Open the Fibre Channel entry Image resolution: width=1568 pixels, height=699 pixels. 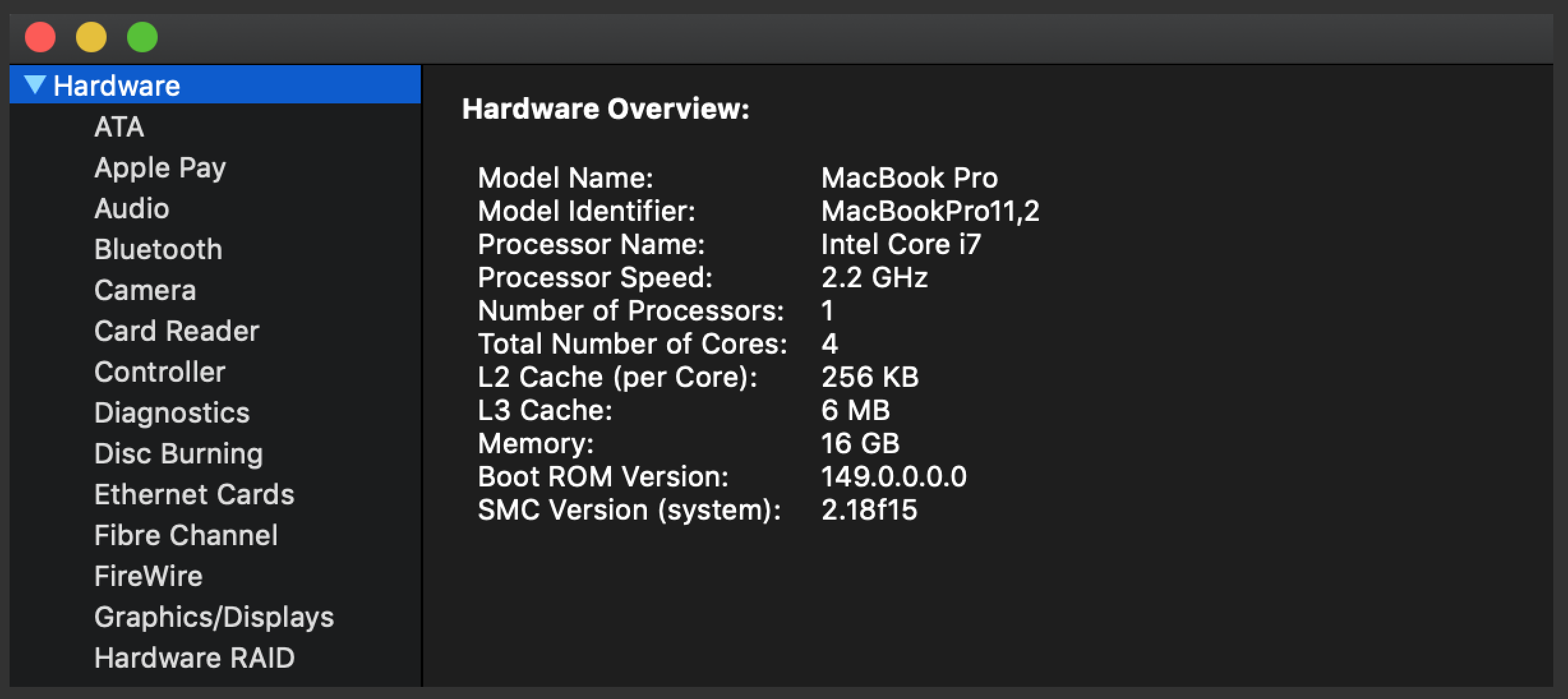(x=186, y=535)
